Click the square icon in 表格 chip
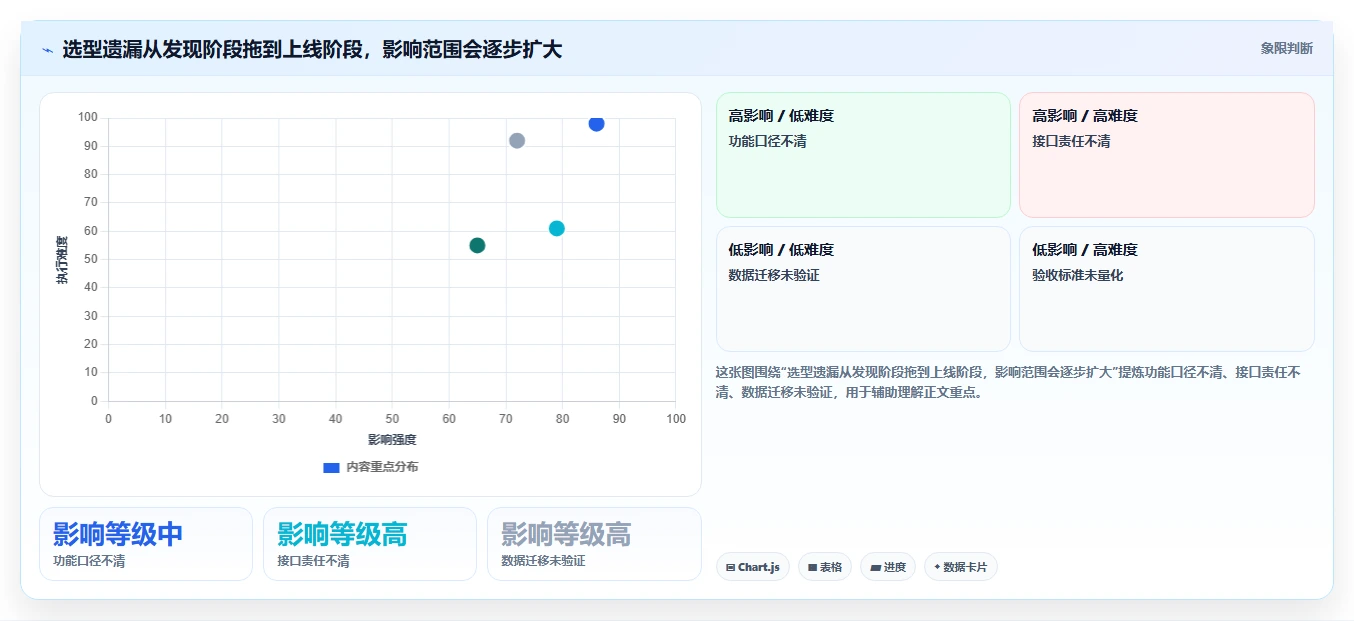Viewport: 1354px width, 621px height. point(813,568)
